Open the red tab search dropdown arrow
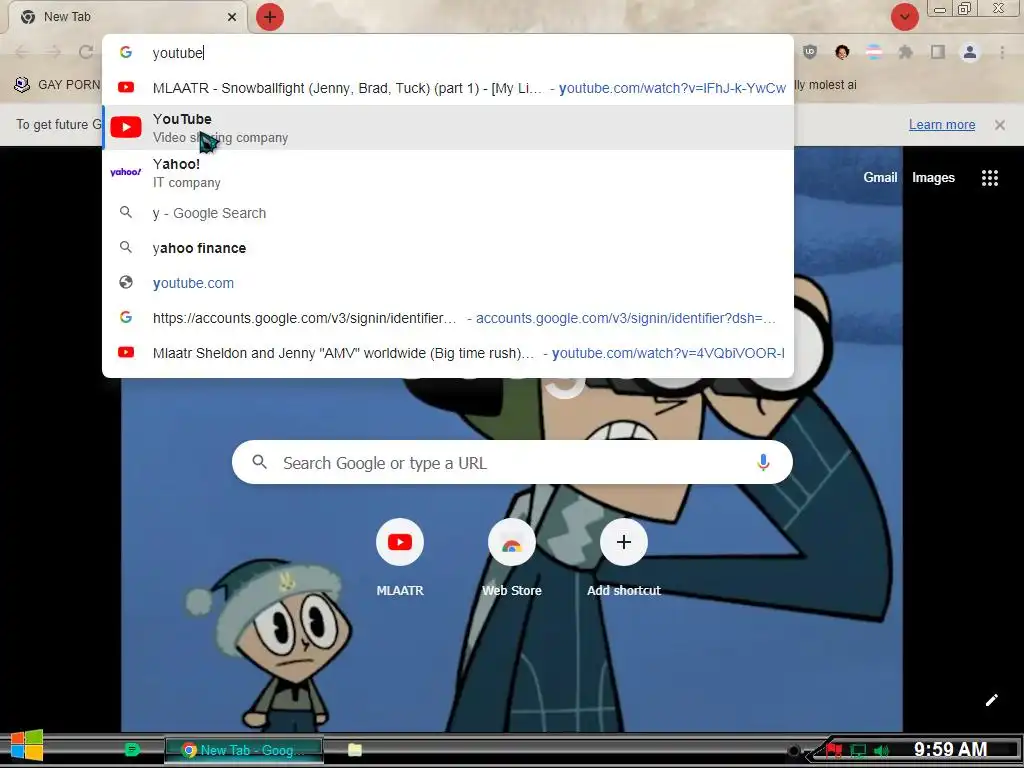This screenshot has height=768, width=1024. click(904, 17)
